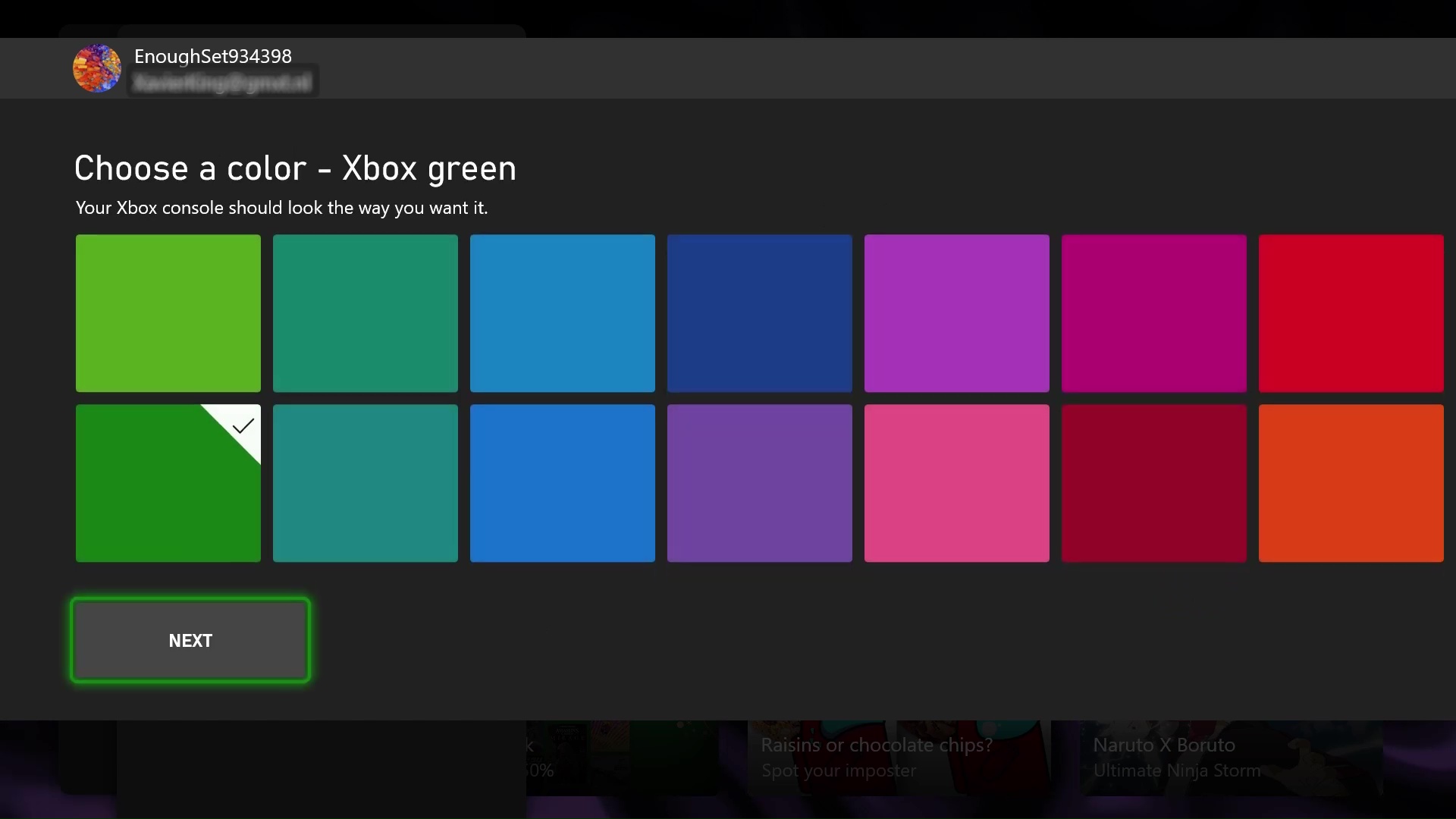Choose the sea green swatch
The width and height of the screenshot is (1456, 819).
point(366,313)
